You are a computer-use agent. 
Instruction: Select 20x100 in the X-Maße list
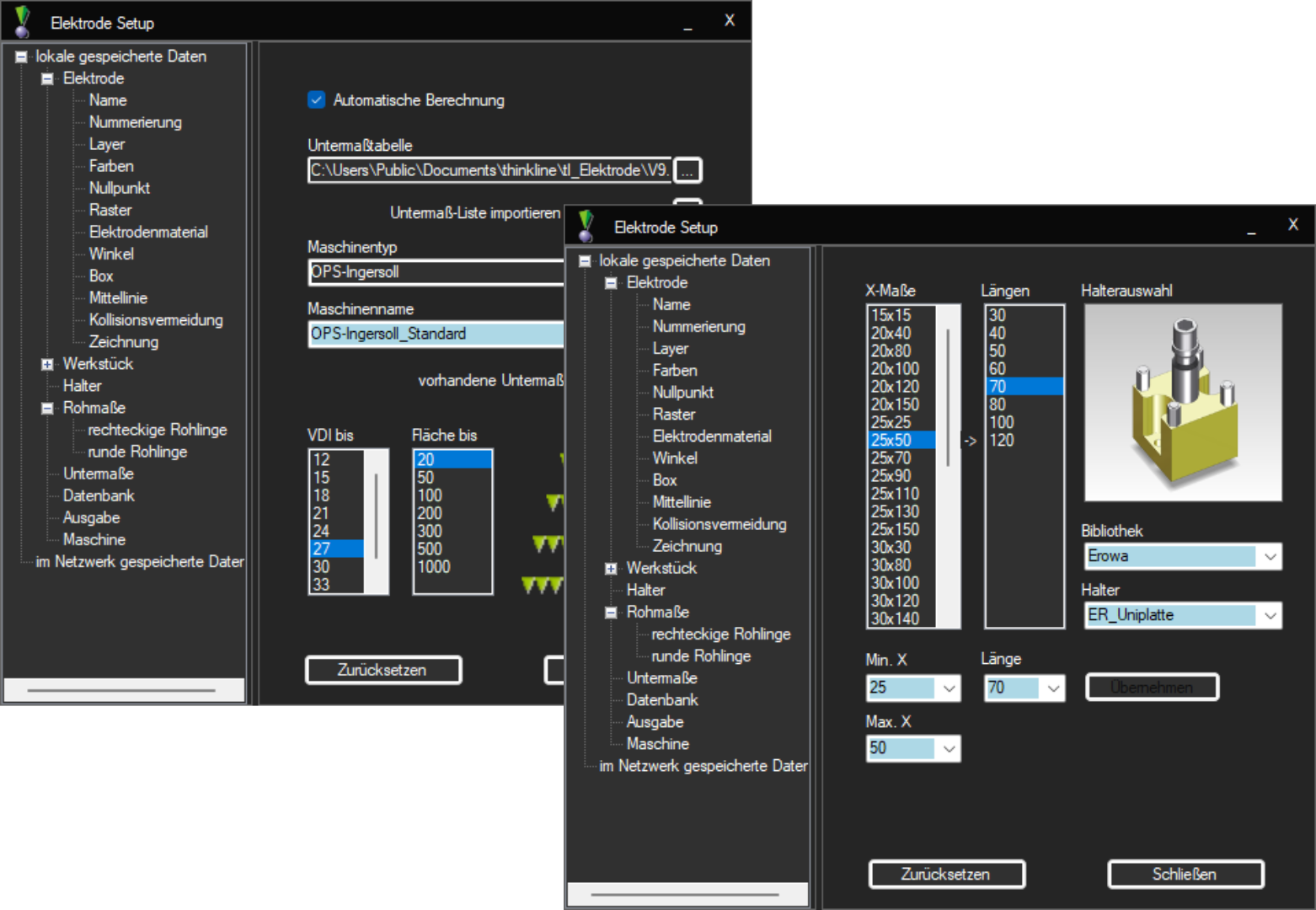(x=902, y=368)
